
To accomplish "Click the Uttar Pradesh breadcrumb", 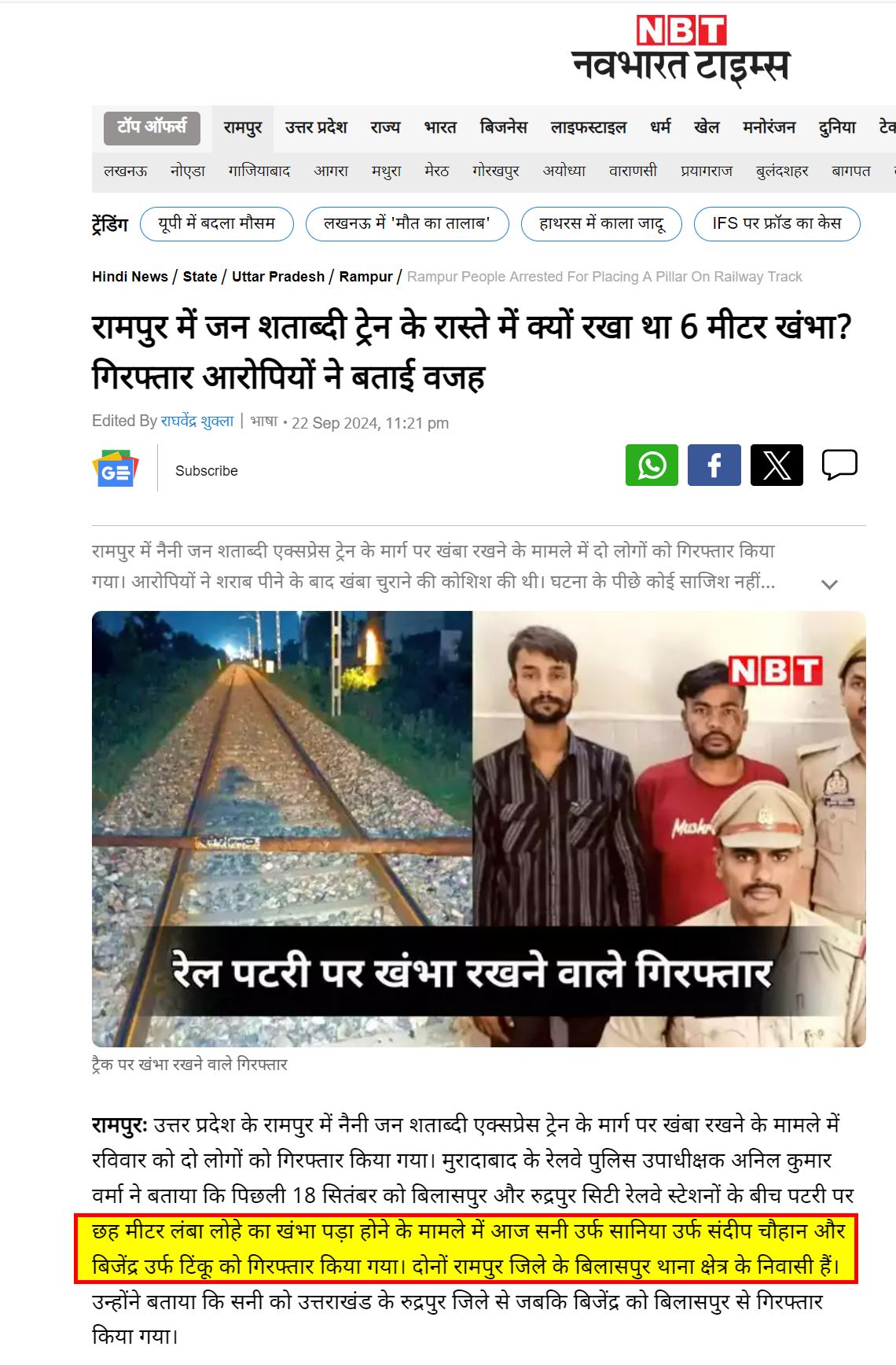I will [x=278, y=277].
